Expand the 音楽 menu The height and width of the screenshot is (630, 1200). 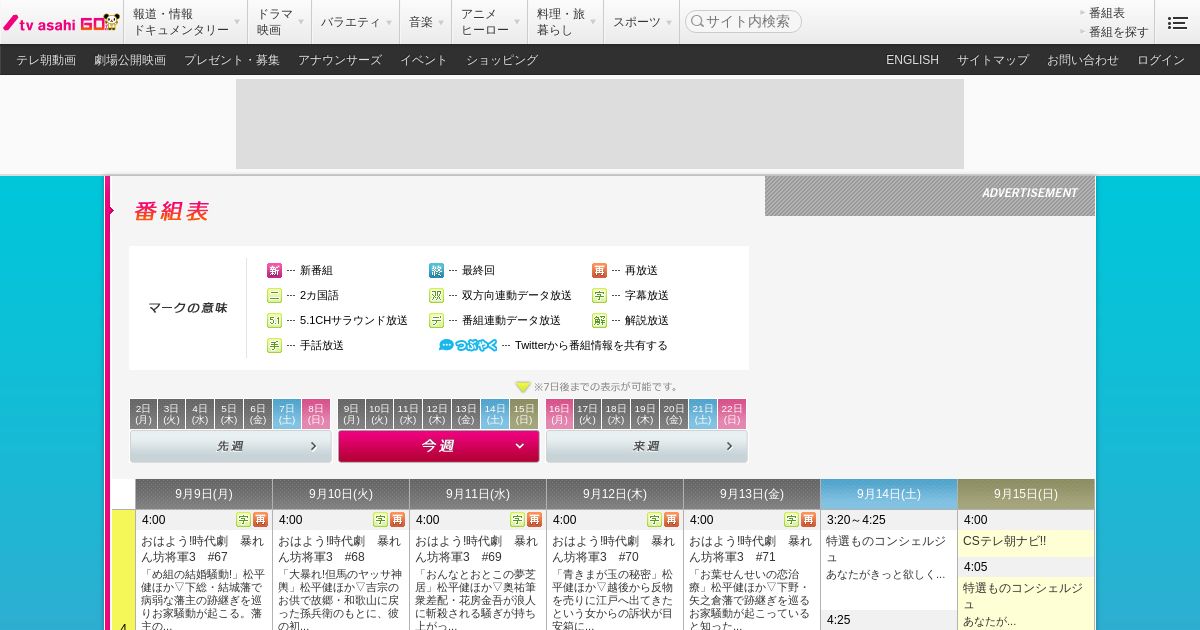point(426,22)
